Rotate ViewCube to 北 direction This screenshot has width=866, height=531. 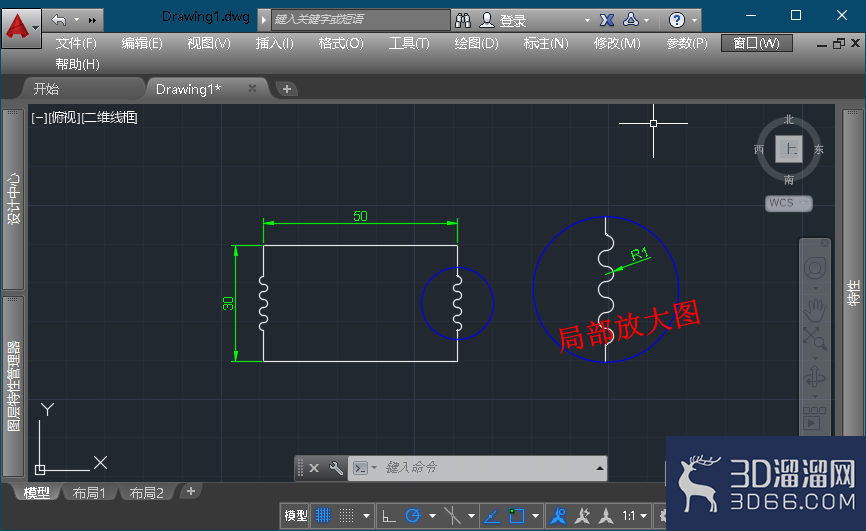(x=789, y=119)
